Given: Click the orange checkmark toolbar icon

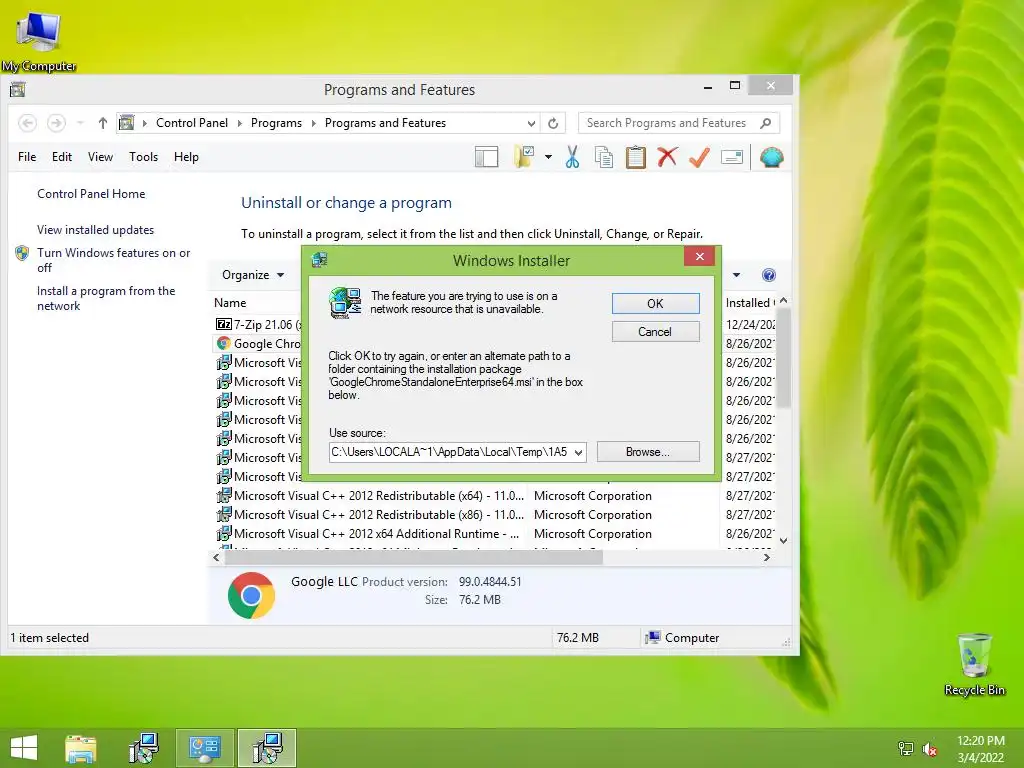Looking at the screenshot, I should 699,157.
